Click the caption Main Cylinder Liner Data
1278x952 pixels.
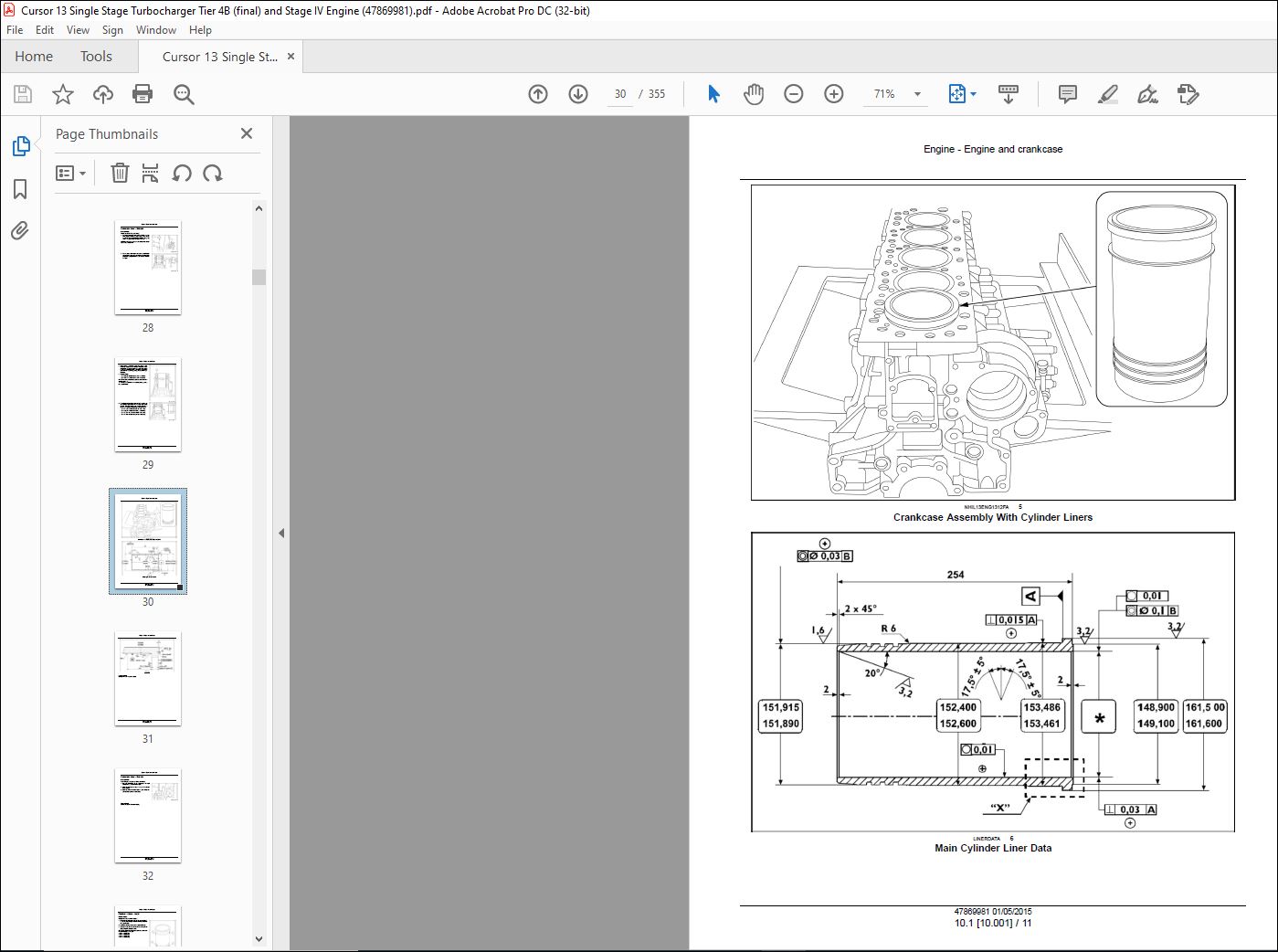tap(993, 848)
